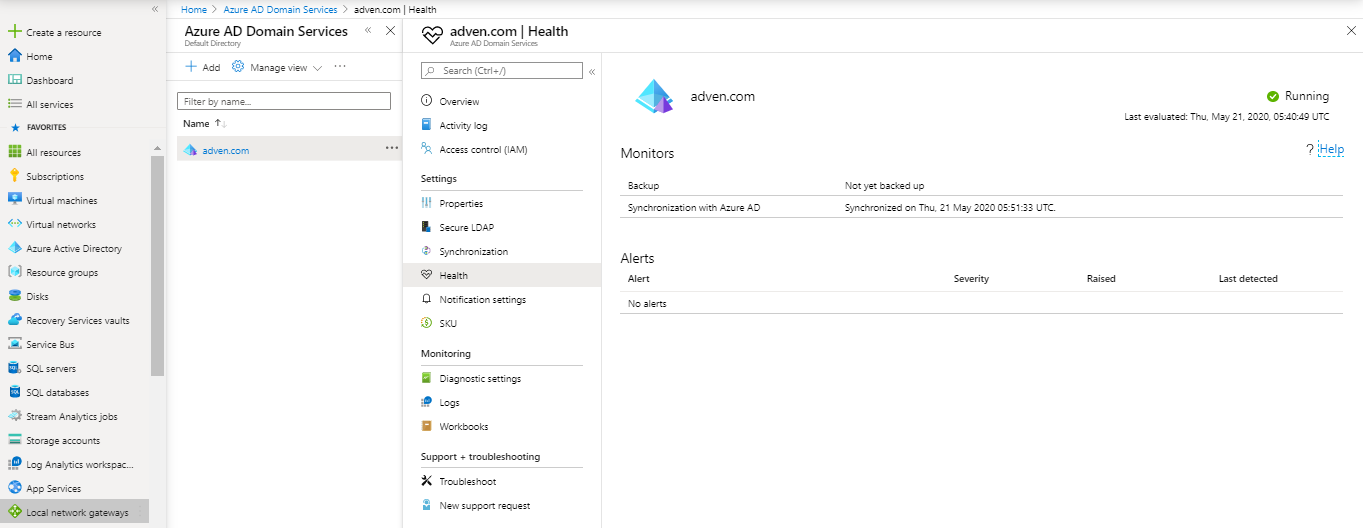Open Stream Analytics jobs

tap(72, 417)
